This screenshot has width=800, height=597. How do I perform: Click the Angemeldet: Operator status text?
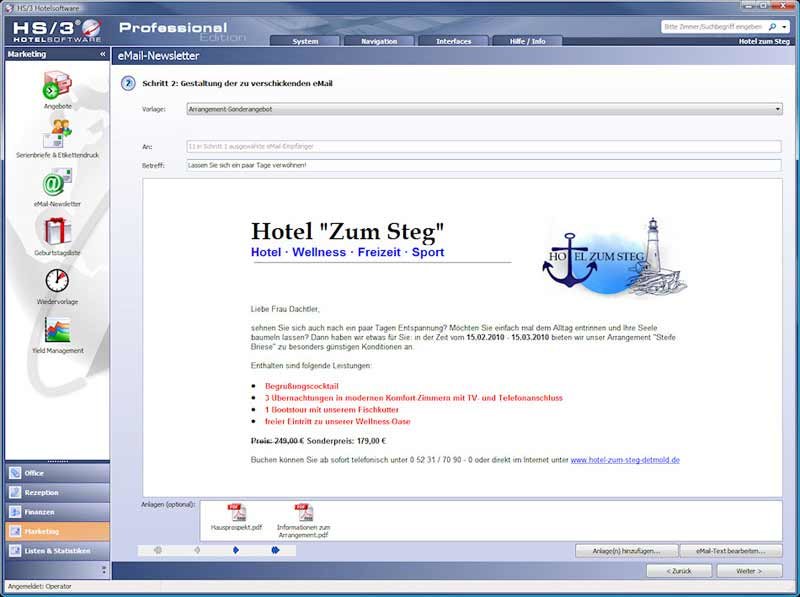click(x=40, y=586)
